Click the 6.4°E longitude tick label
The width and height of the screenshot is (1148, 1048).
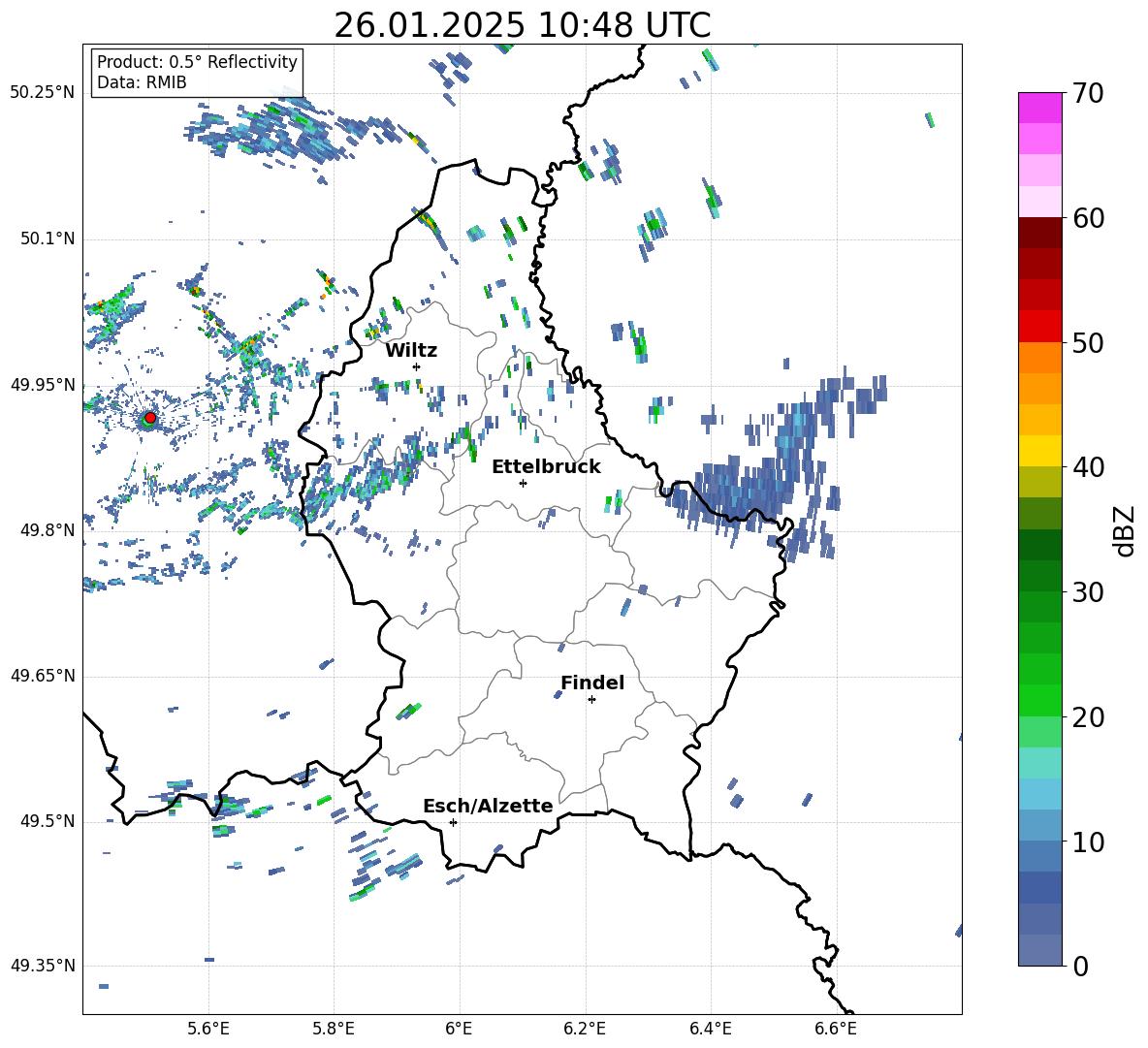click(x=710, y=1029)
